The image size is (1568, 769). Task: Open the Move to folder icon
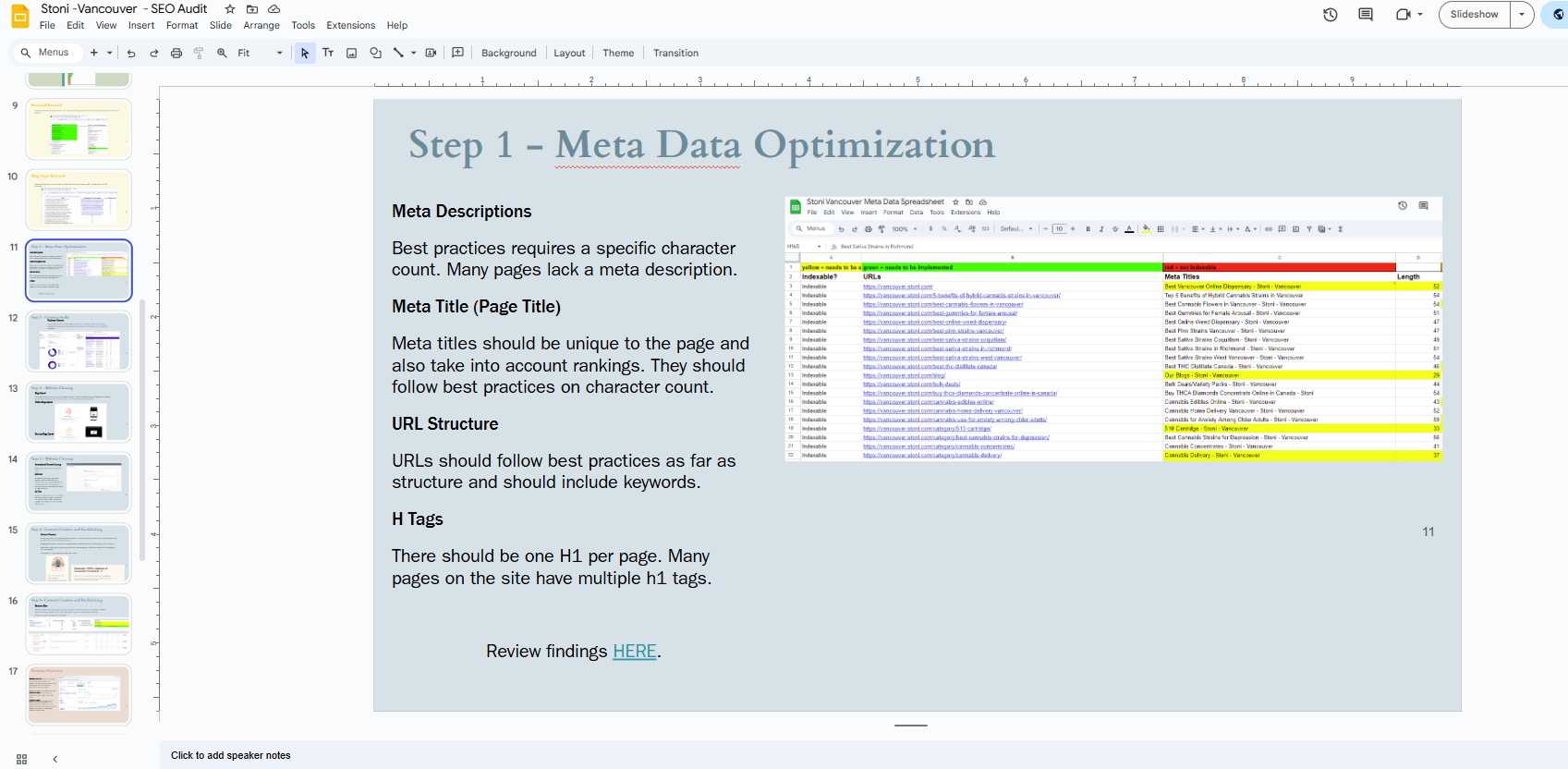[x=251, y=9]
